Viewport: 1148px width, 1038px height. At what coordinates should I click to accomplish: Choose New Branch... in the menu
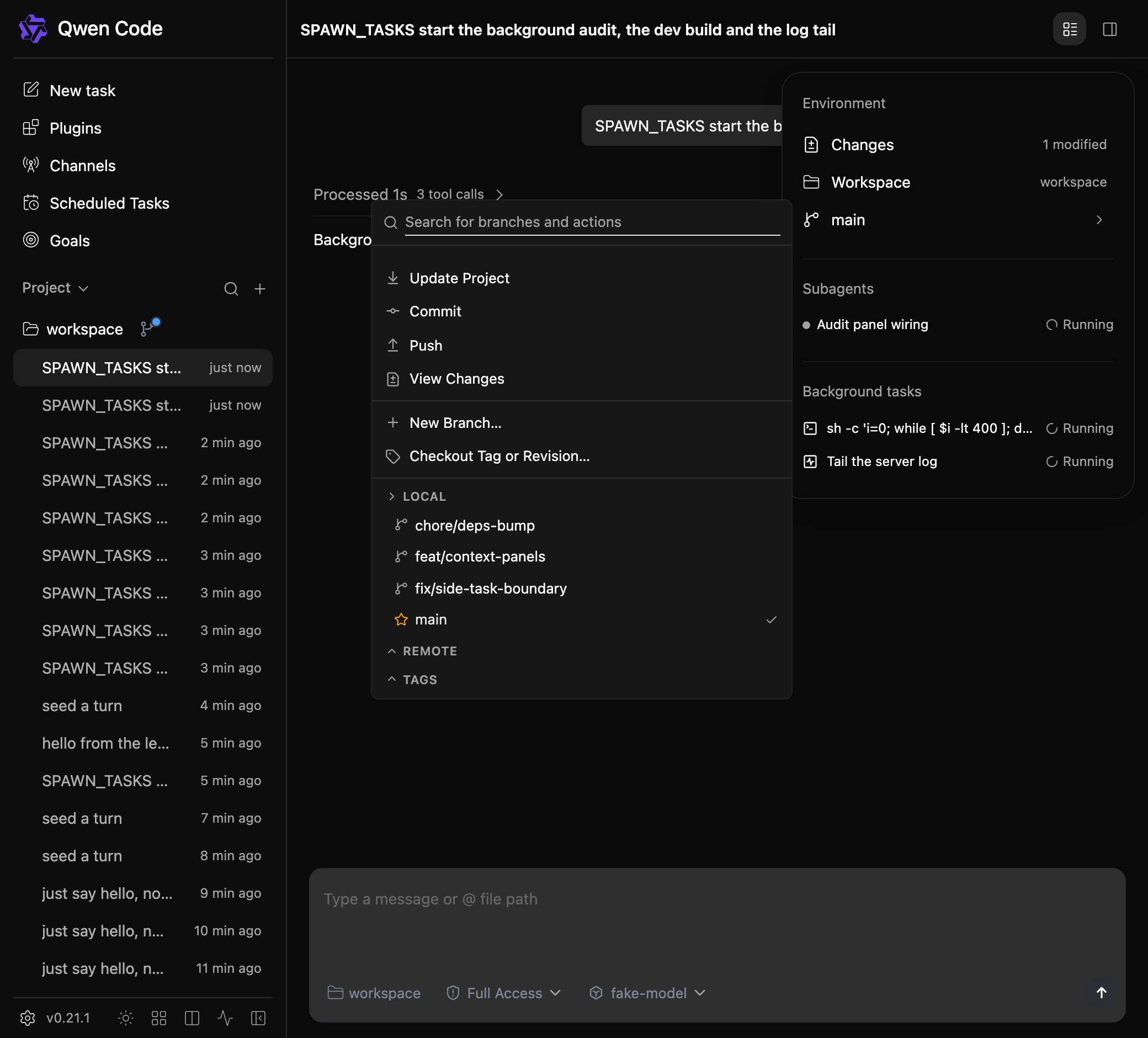click(x=581, y=423)
